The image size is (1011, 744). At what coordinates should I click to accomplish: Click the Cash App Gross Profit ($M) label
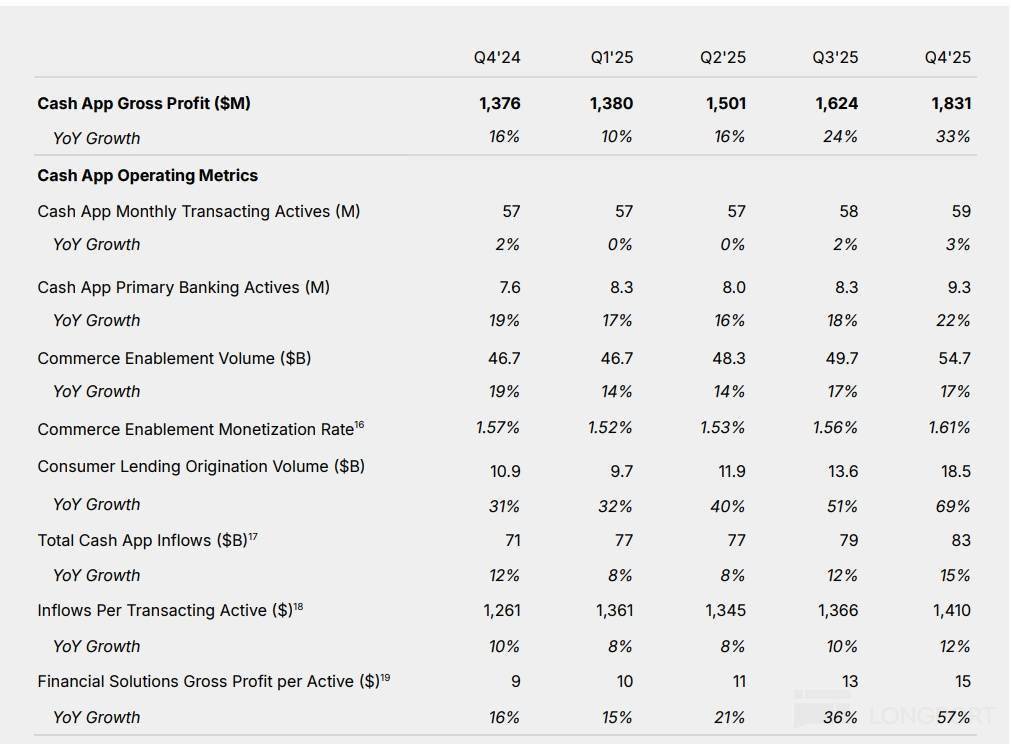144,103
